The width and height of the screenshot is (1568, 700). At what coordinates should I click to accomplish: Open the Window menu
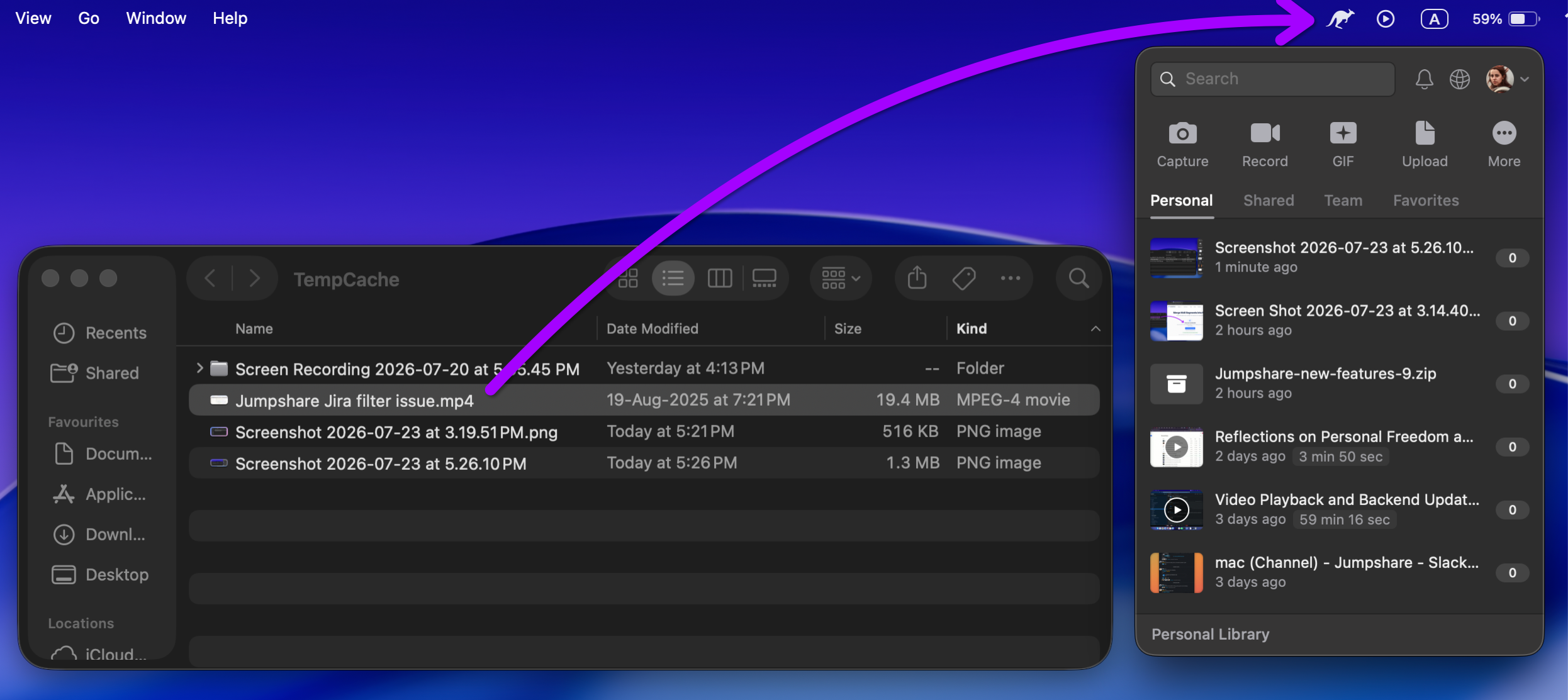coord(156,18)
